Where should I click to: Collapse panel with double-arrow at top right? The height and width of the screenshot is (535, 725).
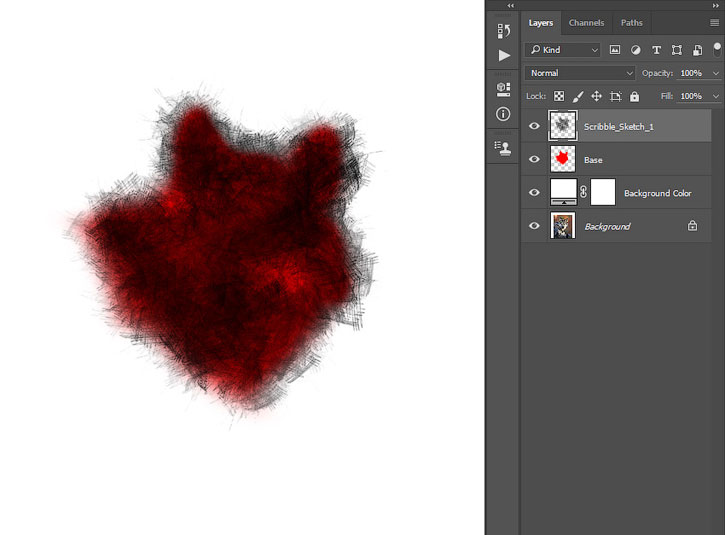click(x=716, y=6)
